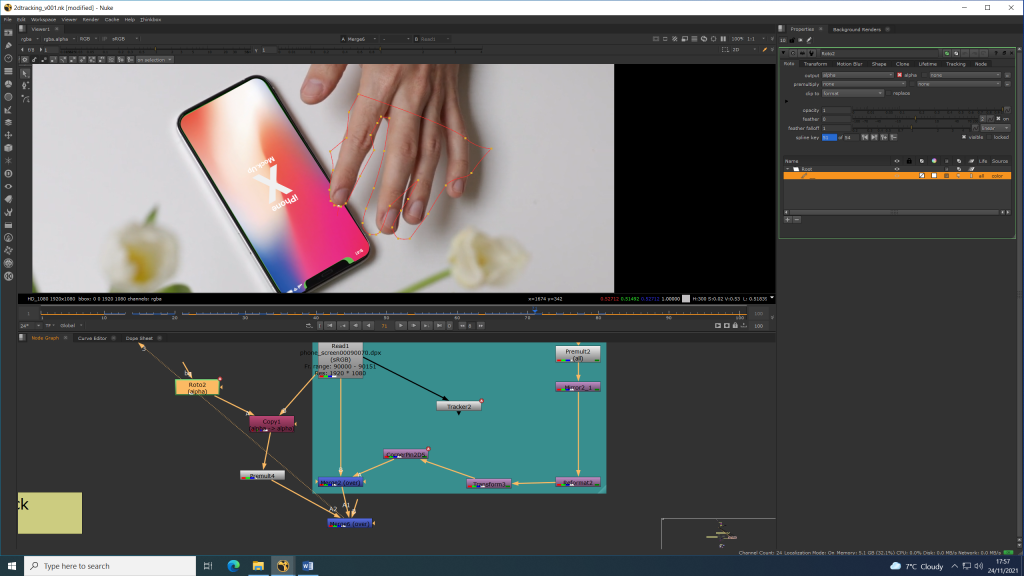Collapse the Root folder in the shapes list
1024x576 pixels.
pos(788,169)
